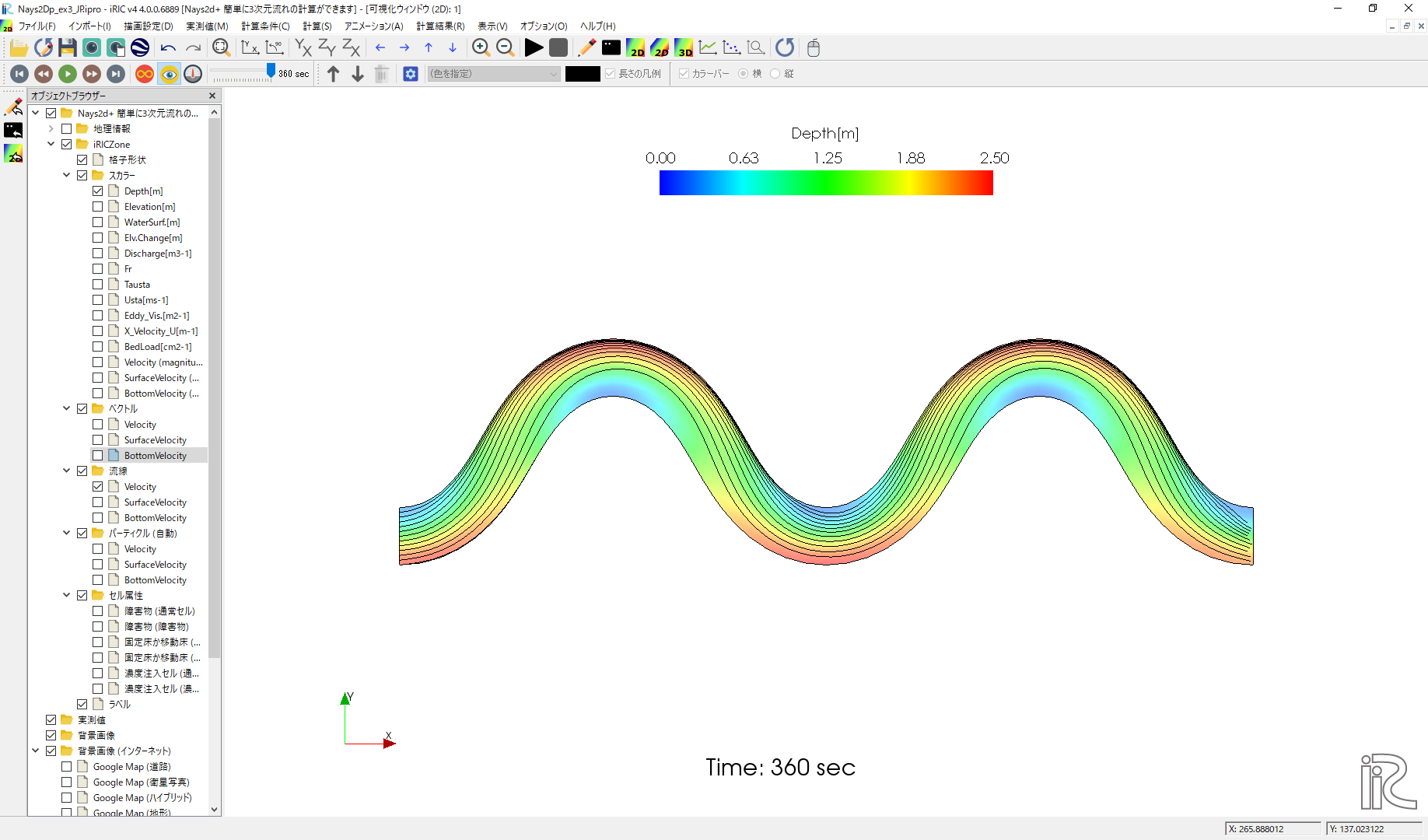Click the XY plane view icon
This screenshot has height=840, width=1428.
[303, 48]
